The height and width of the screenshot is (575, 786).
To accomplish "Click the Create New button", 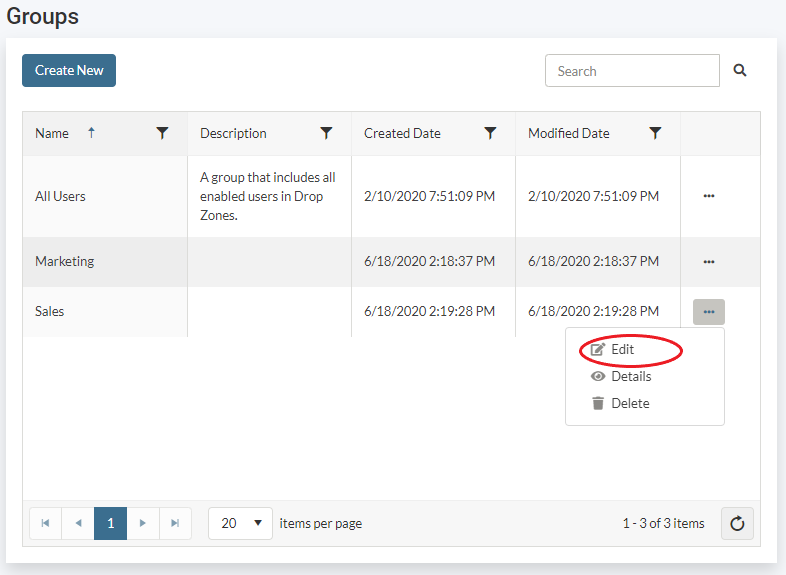I will (x=69, y=71).
